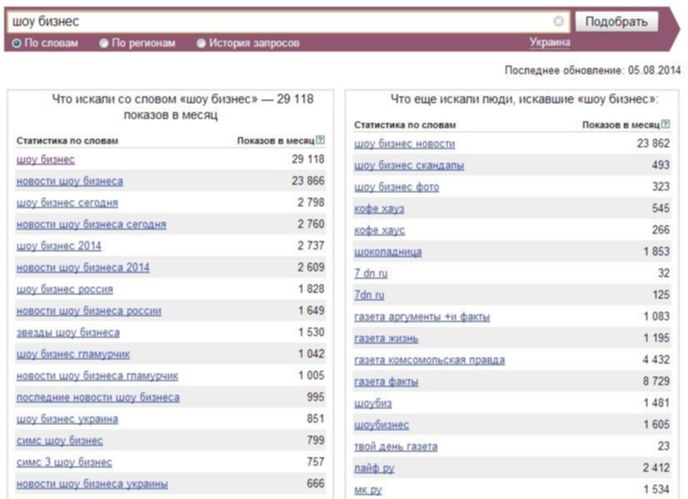
Task: Click the 'Подобрать' button
Action: (616, 22)
